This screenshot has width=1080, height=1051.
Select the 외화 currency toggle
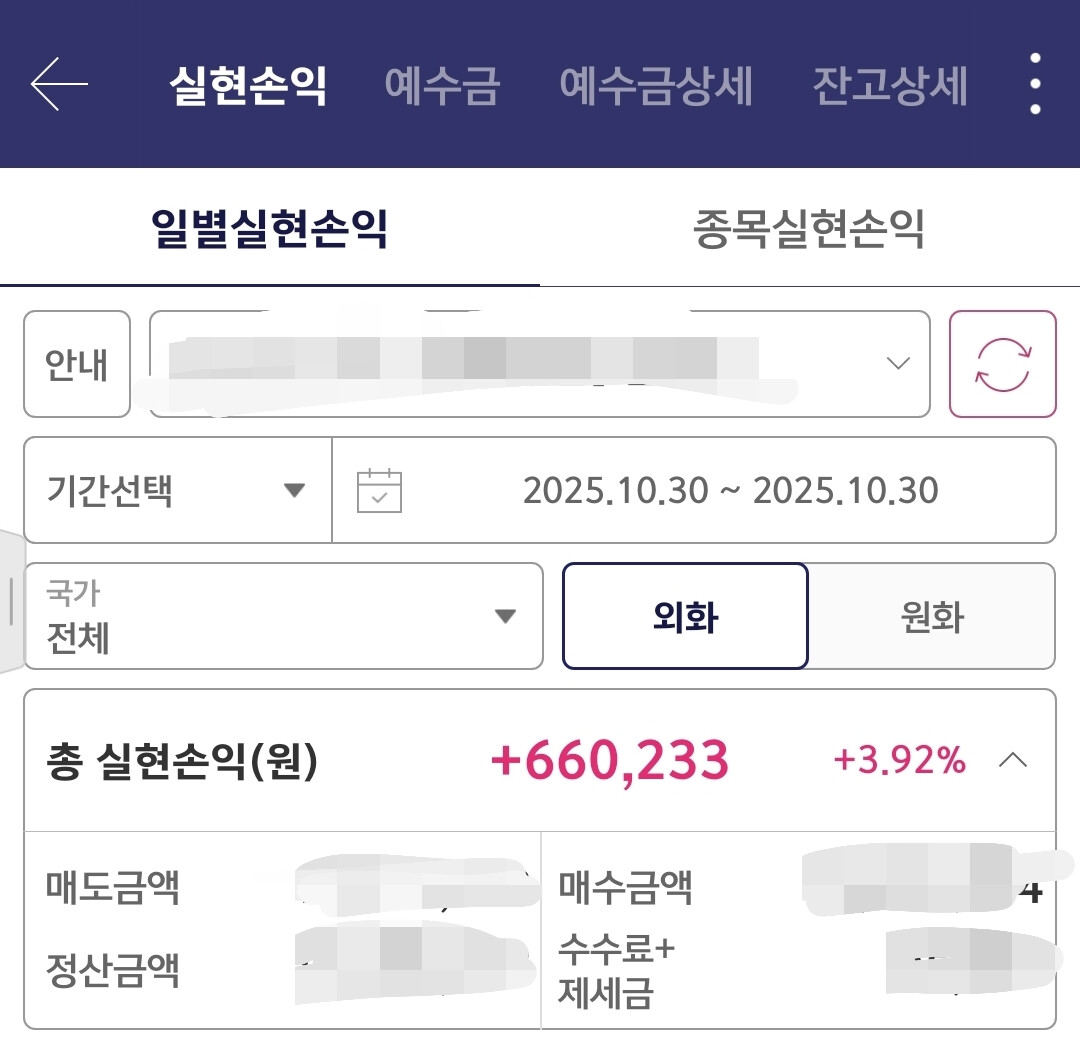pos(685,616)
